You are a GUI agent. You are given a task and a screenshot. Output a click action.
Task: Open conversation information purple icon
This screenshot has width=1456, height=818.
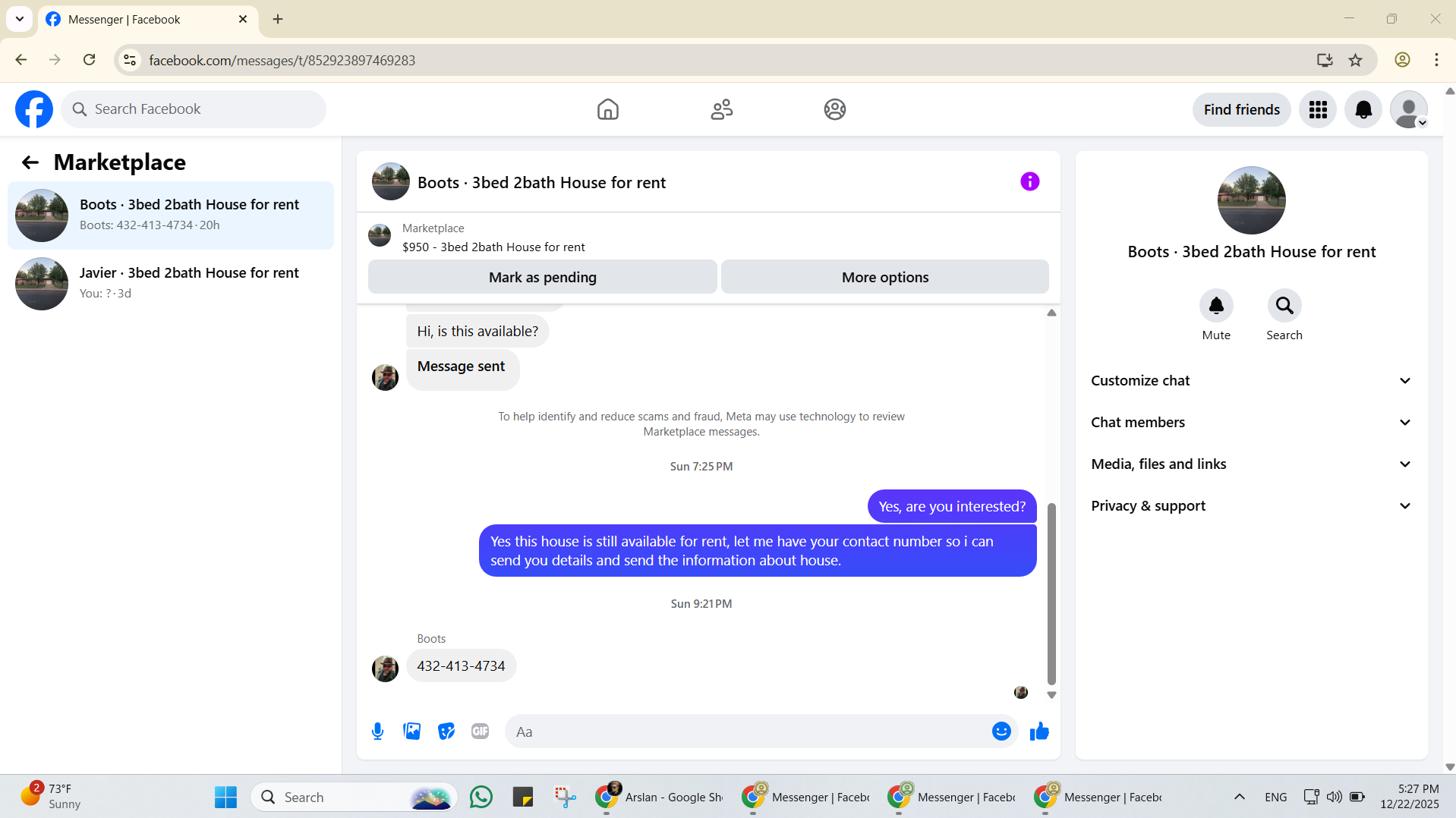[1029, 182]
